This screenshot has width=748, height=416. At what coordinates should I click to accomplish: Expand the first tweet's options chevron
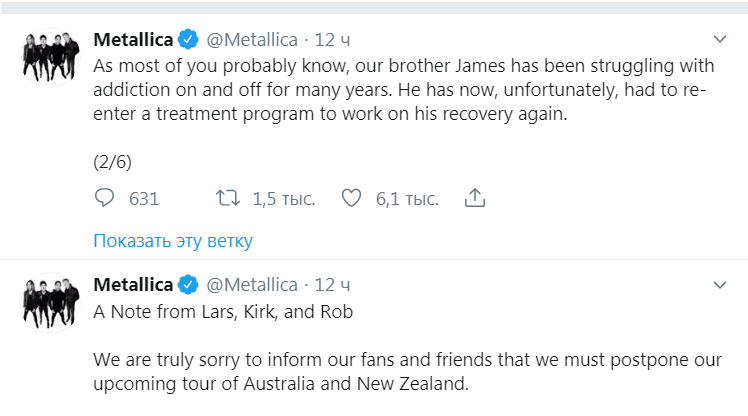pyautogui.click(x=719, y=40)
